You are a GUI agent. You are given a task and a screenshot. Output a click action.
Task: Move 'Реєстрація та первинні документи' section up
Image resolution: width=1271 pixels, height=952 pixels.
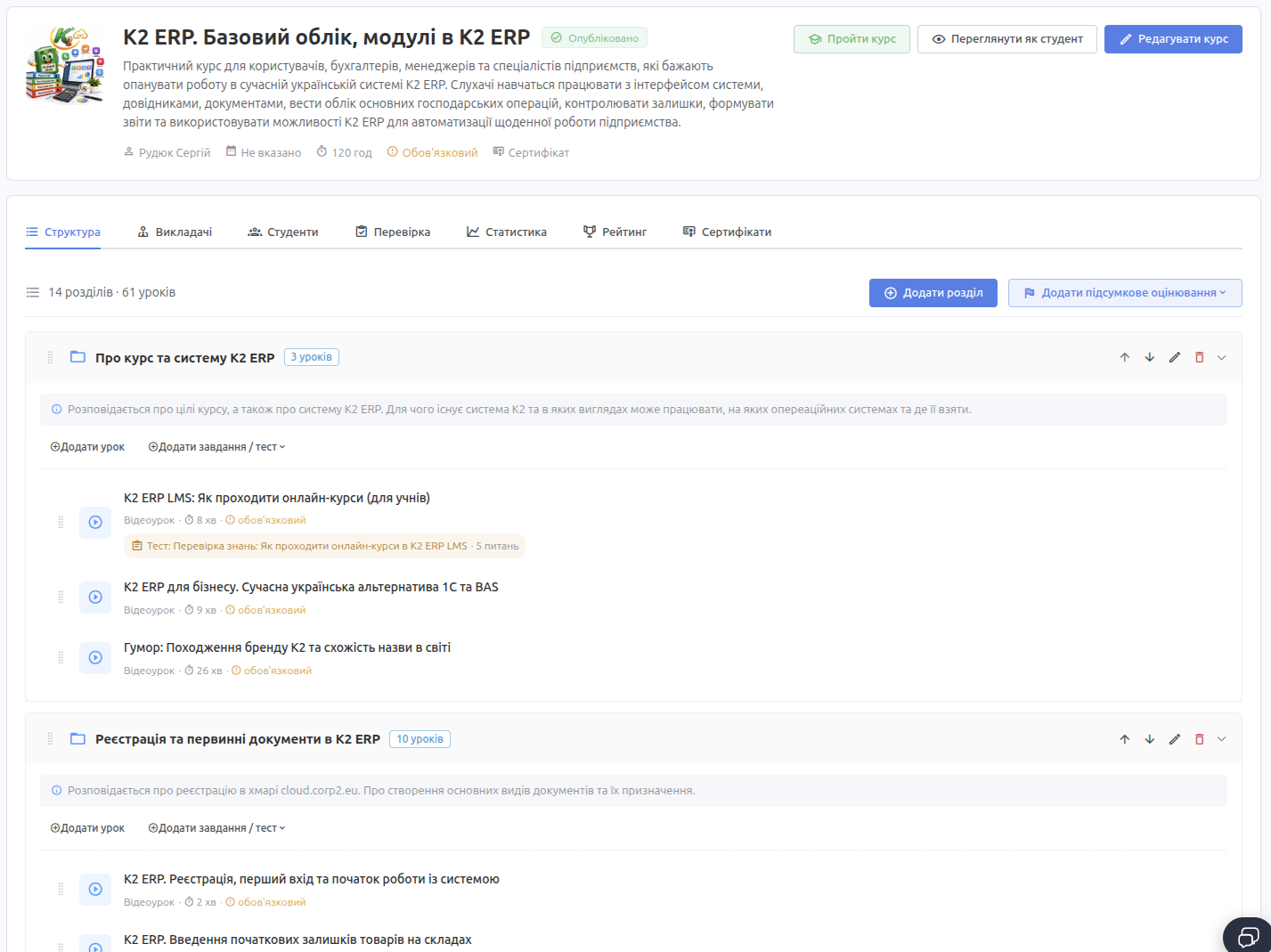click(x=1125, y=739)
